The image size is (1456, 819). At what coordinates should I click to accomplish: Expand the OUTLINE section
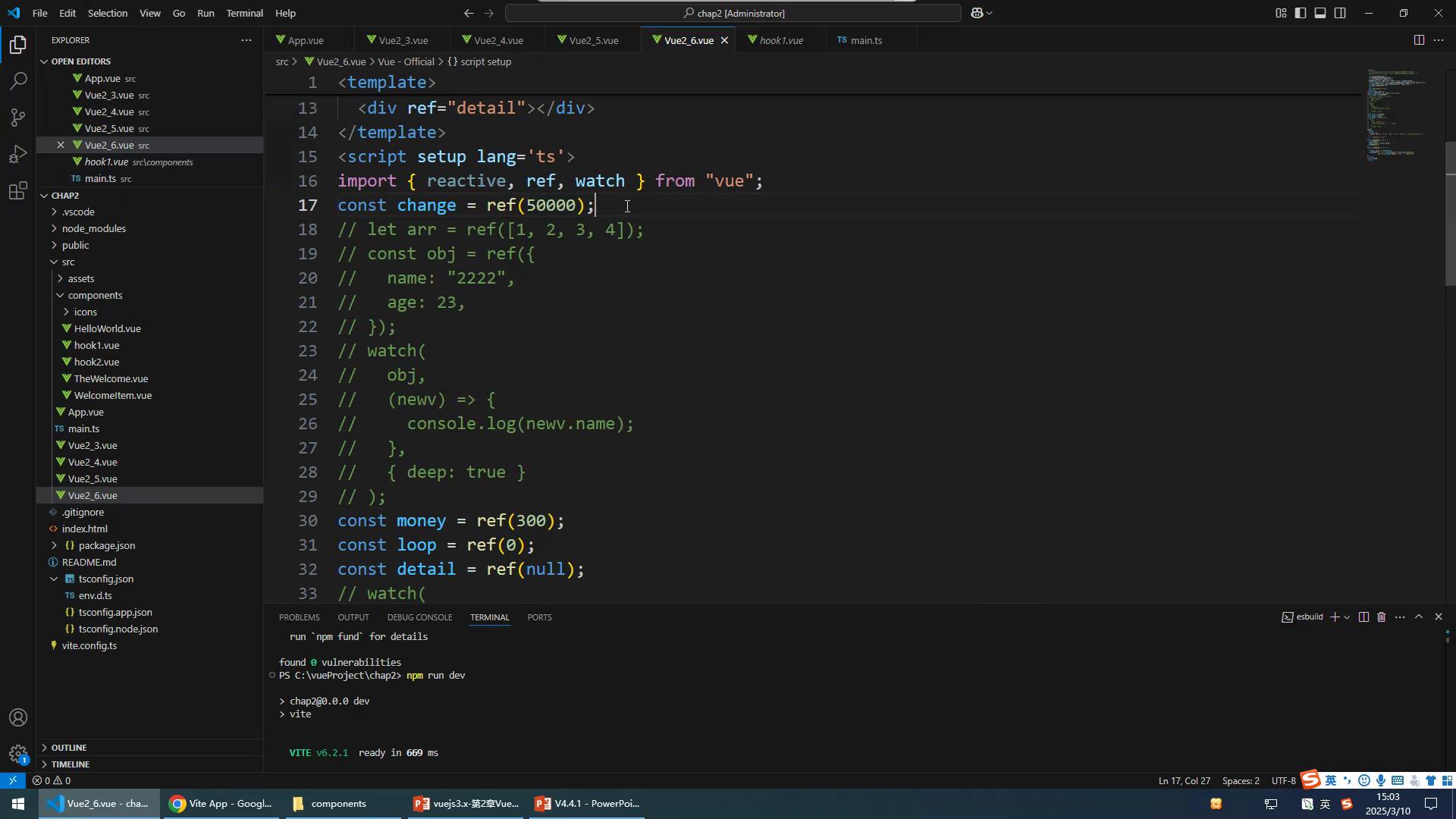68,748
